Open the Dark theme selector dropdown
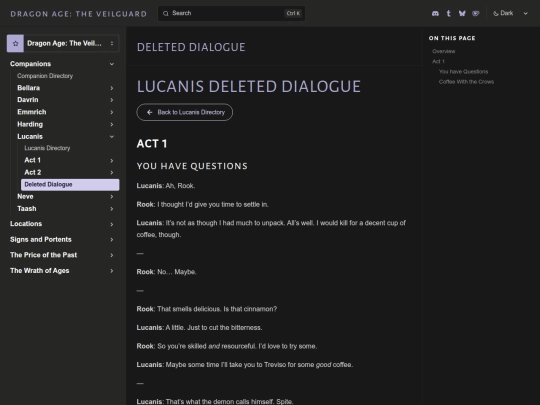Viewport: 540px width, 405px height. [510, 13]
